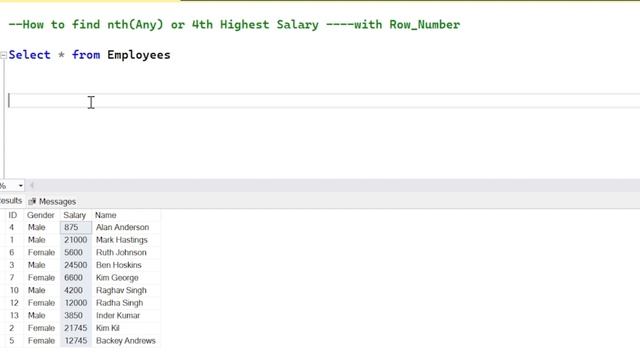Click the ID cell with value 12
640x360 pixels.
14,303
